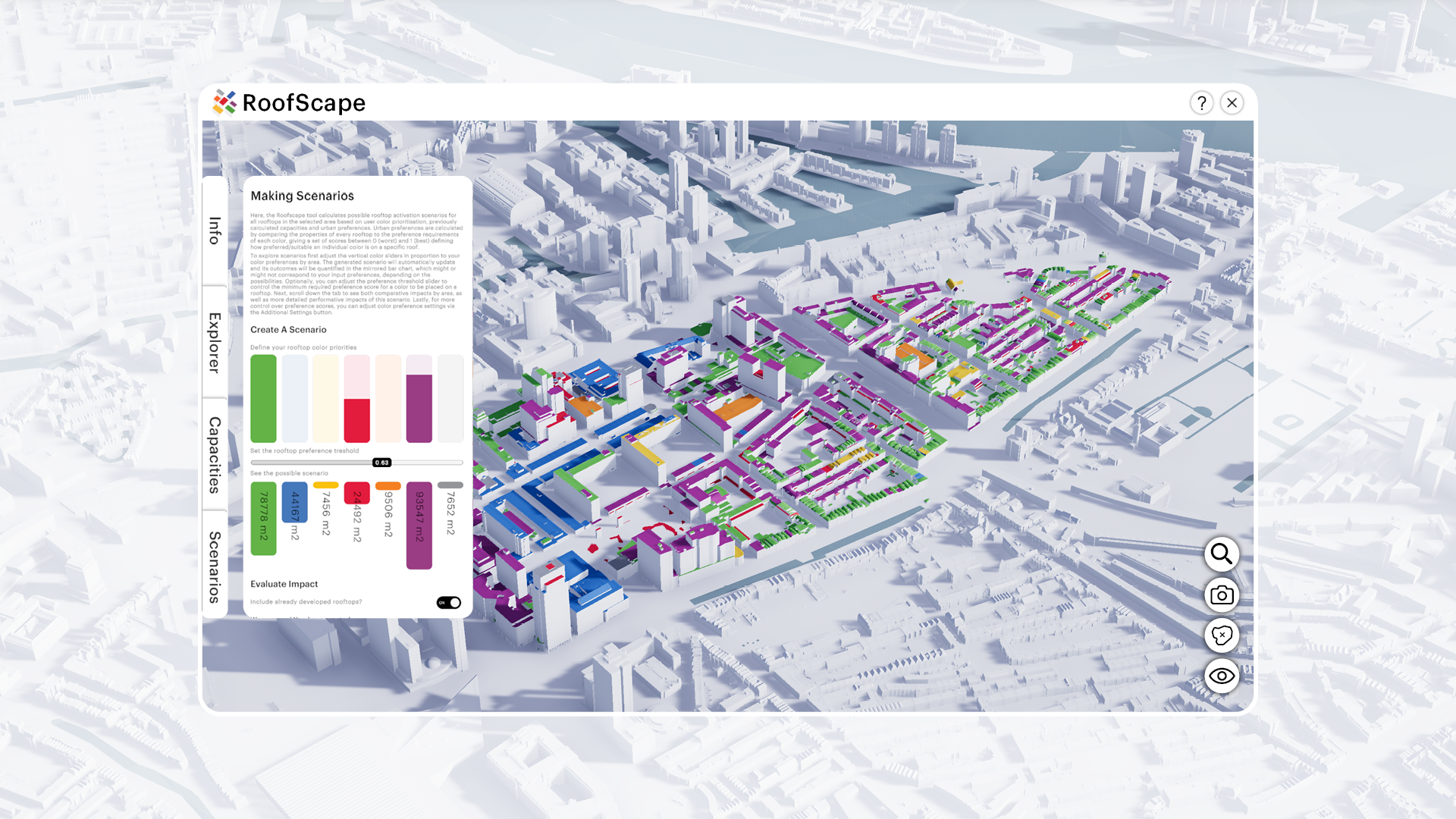Click the 44167 m2 blue scenario bar
Screen dimensions: 1456x819
(294, 502)
